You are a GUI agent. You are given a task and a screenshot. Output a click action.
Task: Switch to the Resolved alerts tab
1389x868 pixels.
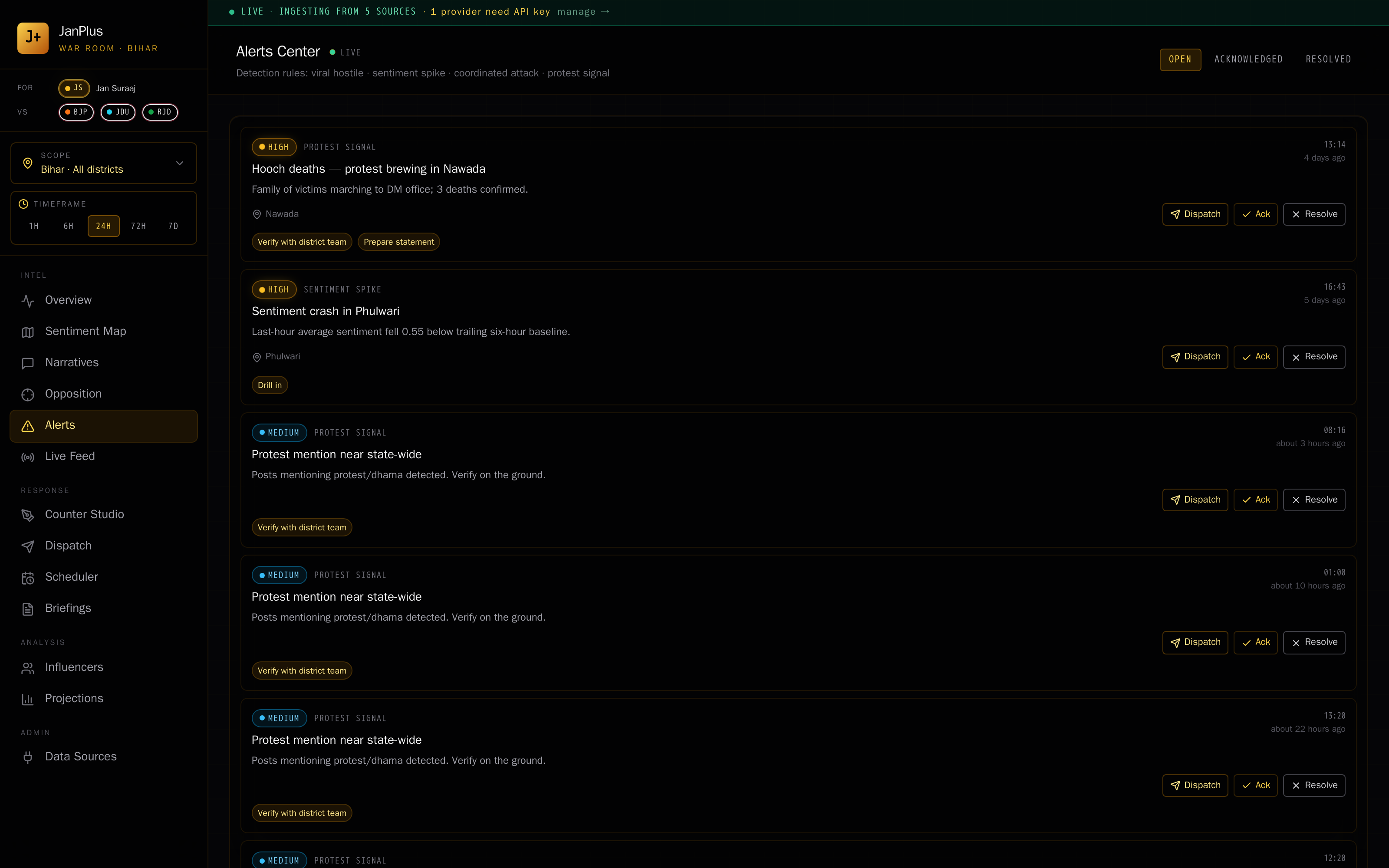tap(1328, 60)
